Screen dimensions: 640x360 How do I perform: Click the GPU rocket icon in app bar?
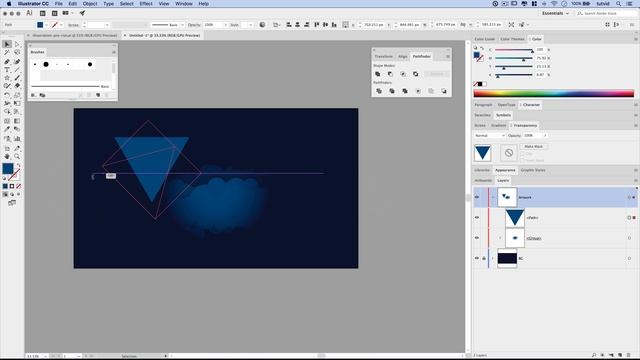pos(82,13)
